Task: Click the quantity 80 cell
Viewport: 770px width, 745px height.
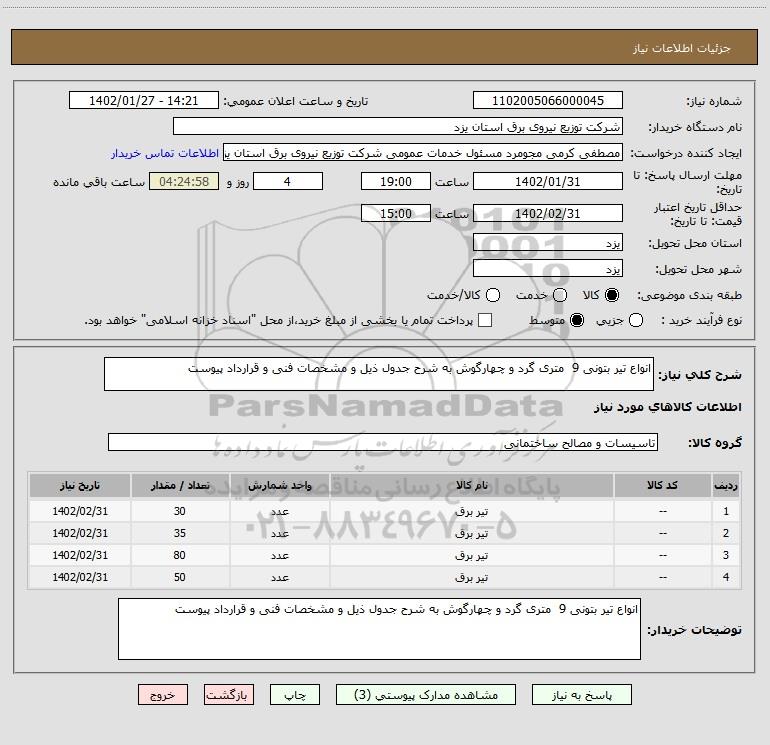Action: pyautogui.click(x=180, y=555)
